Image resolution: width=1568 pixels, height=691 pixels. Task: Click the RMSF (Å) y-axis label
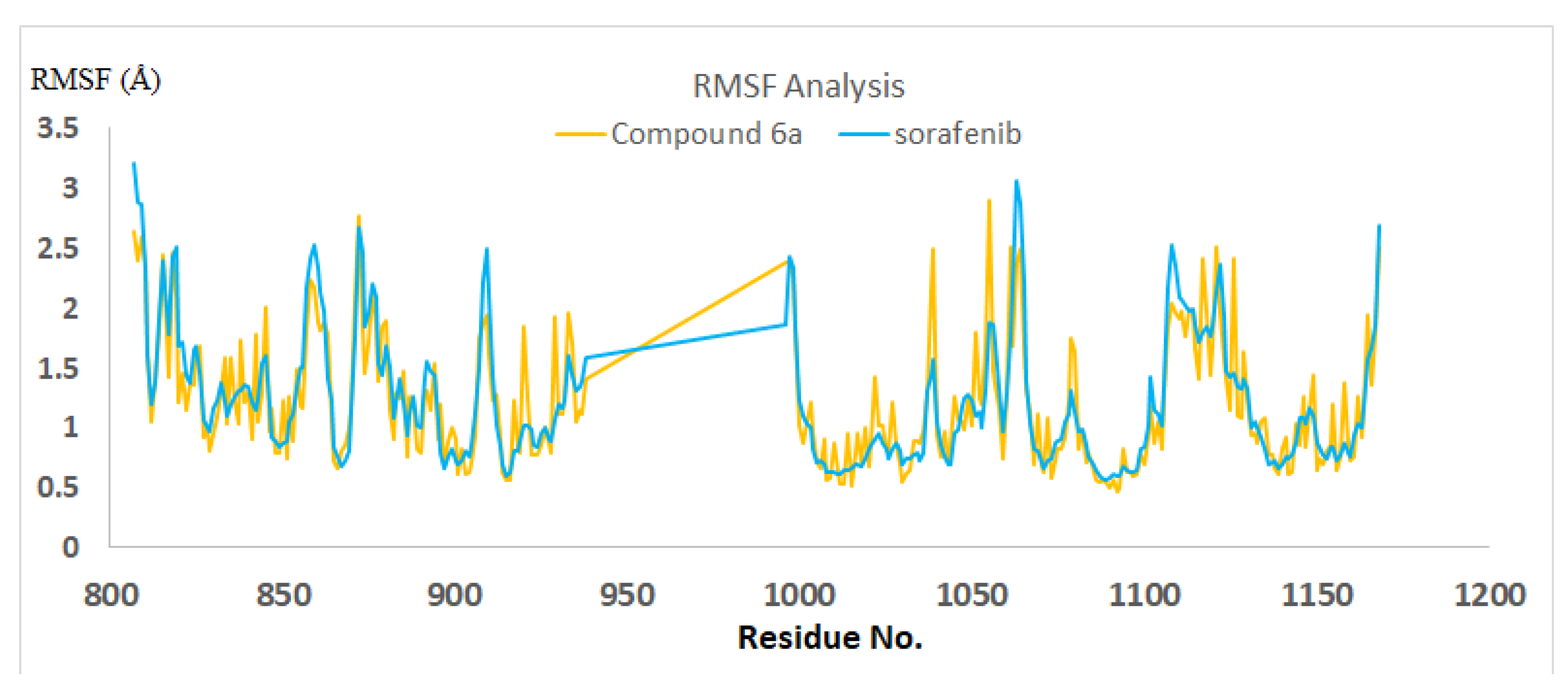coord(96,80)
